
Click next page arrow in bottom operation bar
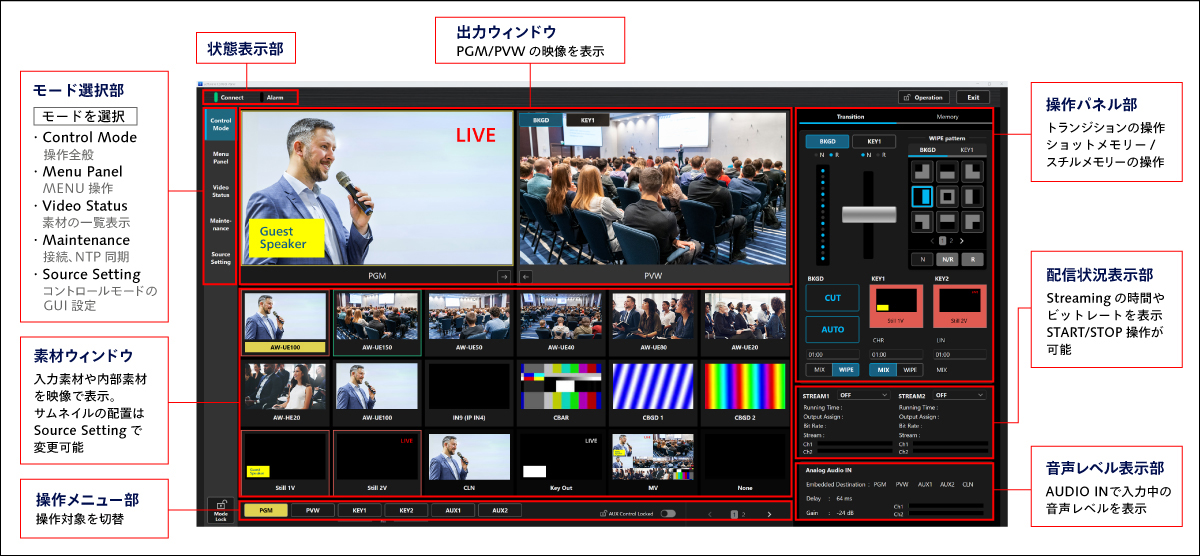click(769, 514)
